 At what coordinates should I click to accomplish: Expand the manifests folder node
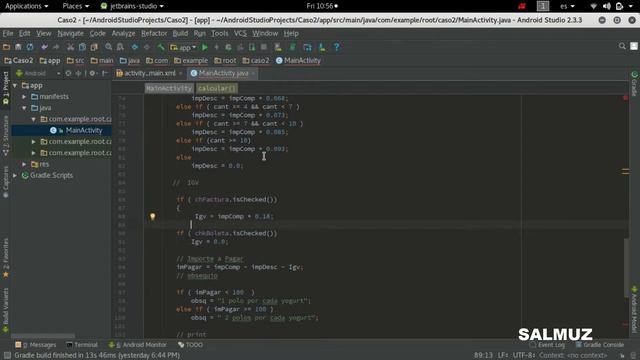coord(24,97)
